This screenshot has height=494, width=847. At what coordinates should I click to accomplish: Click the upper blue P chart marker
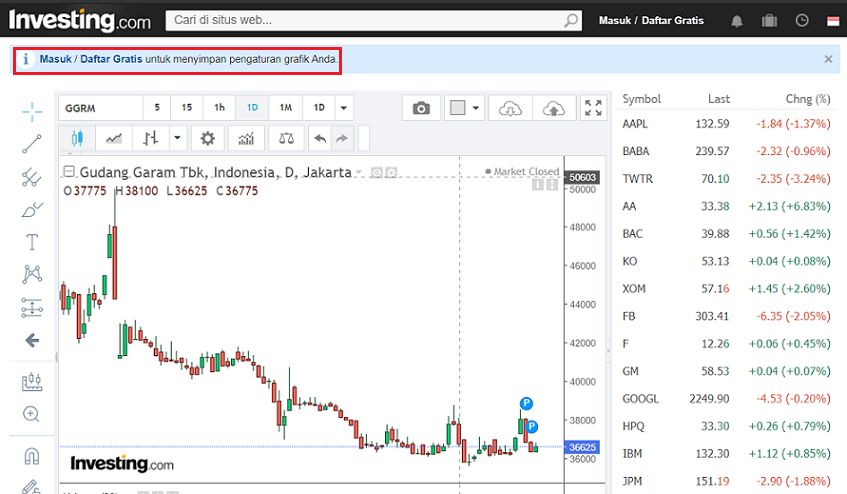[526, 403]
